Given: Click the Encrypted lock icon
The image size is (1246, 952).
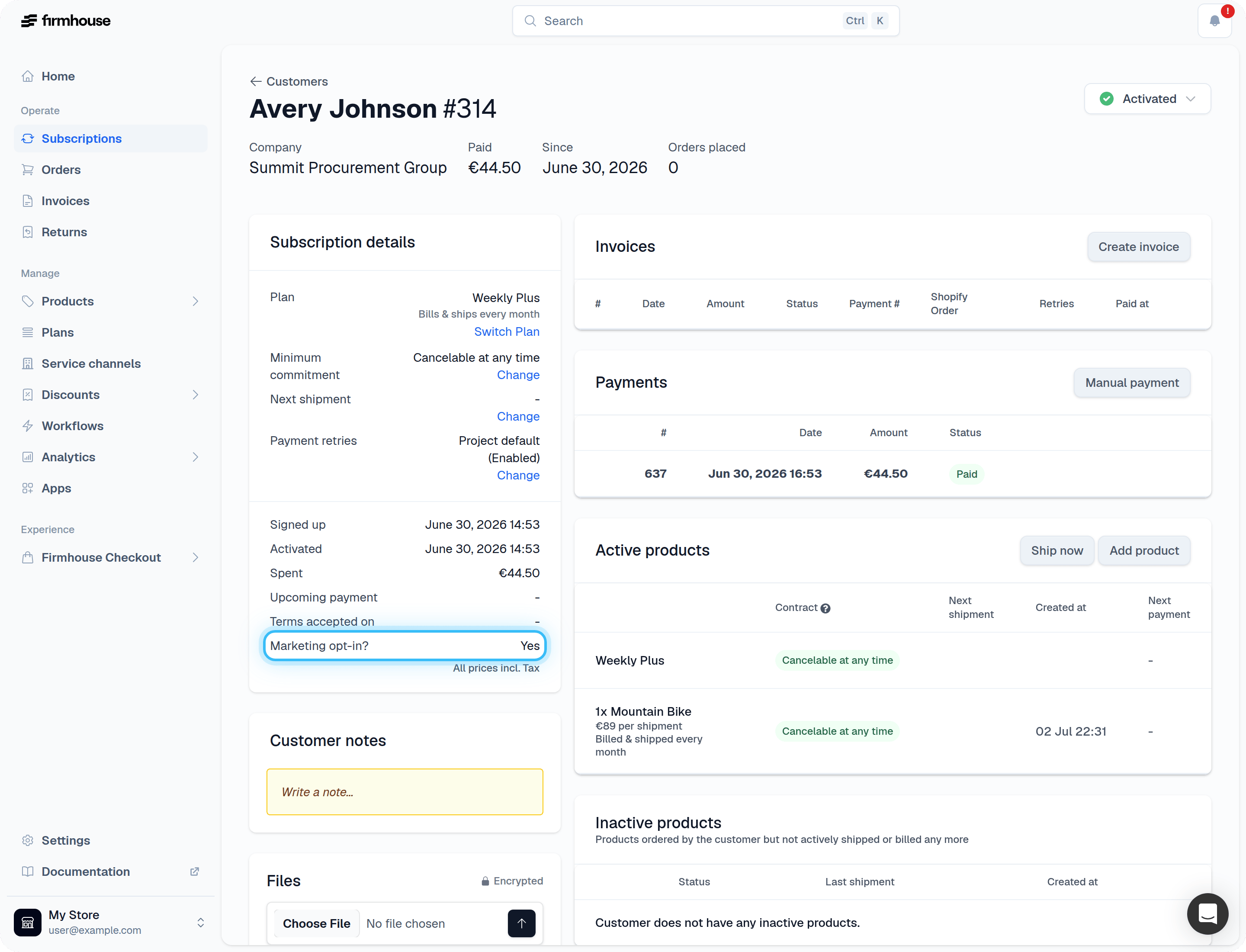Looking at the screenshot, I should click(x=485, y=881).
